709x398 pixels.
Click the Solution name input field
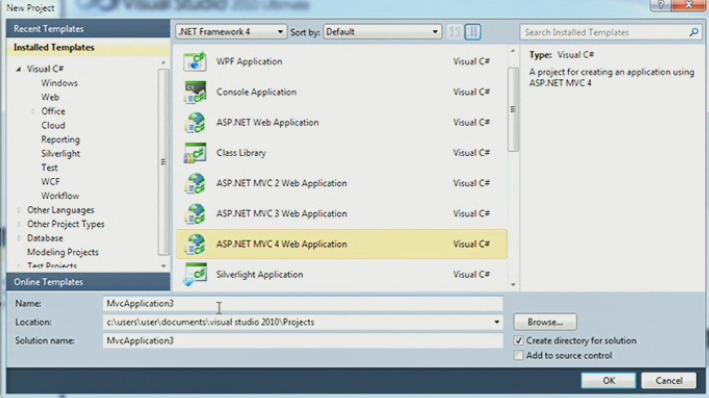303,341
